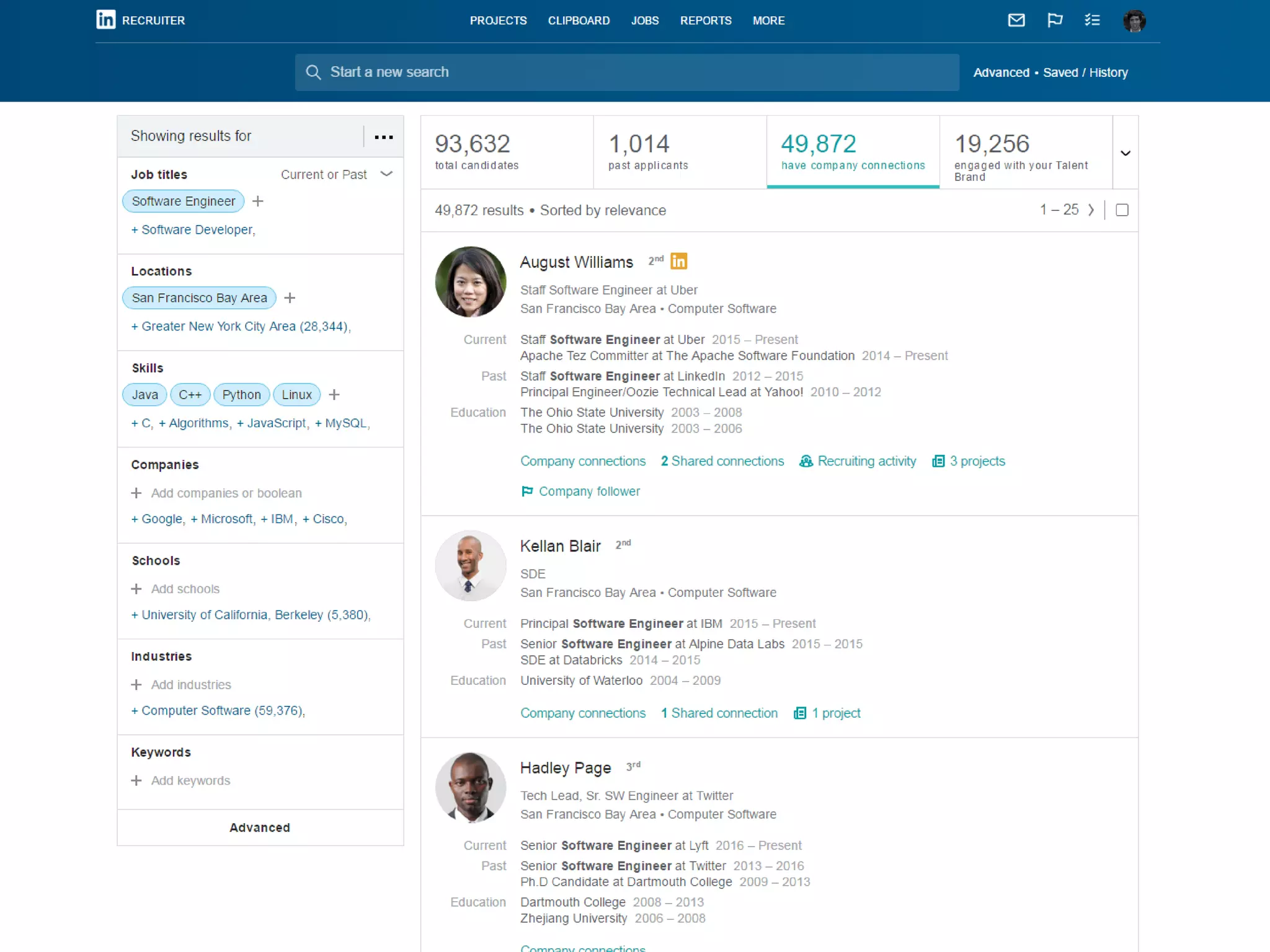Viewport: 1270px width, 952px height.
Task: Add Greater New York City Area location
Action: point(241,327)
